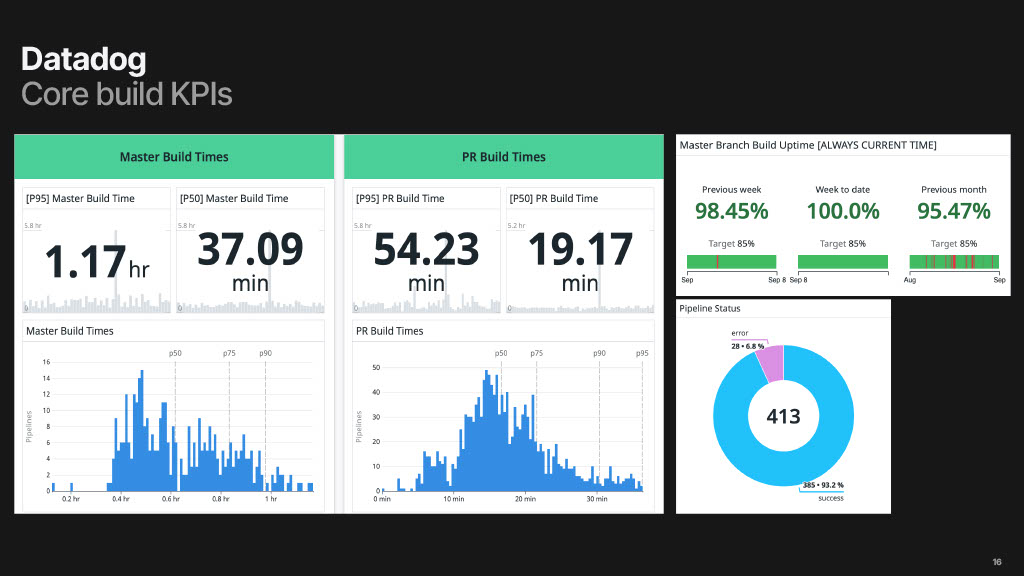Click the Previous week 98.45% value
The image size is (1024, 576).
(731, 211)
